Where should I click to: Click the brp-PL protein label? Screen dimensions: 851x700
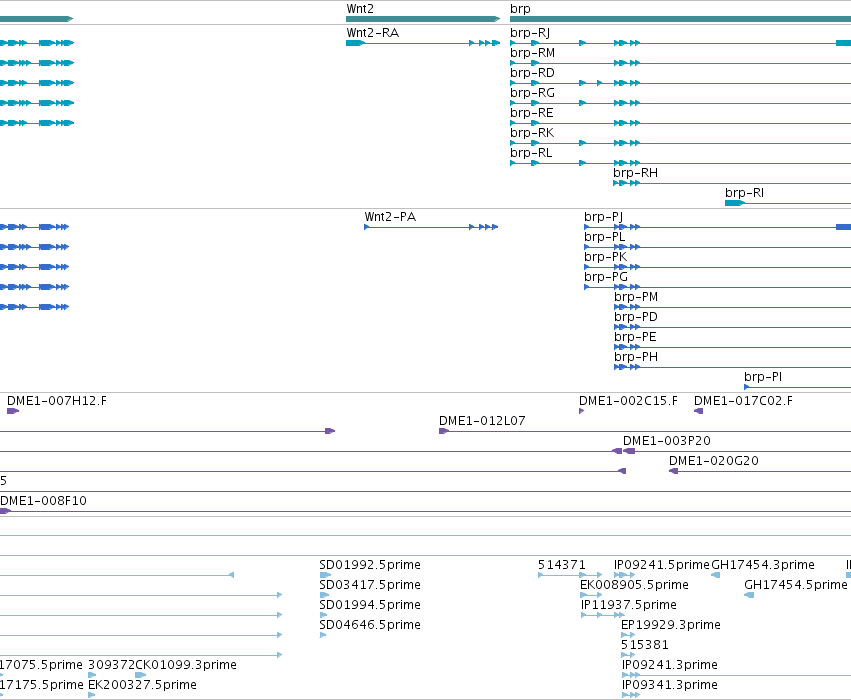pyautogui.click(x=604, y=237)
